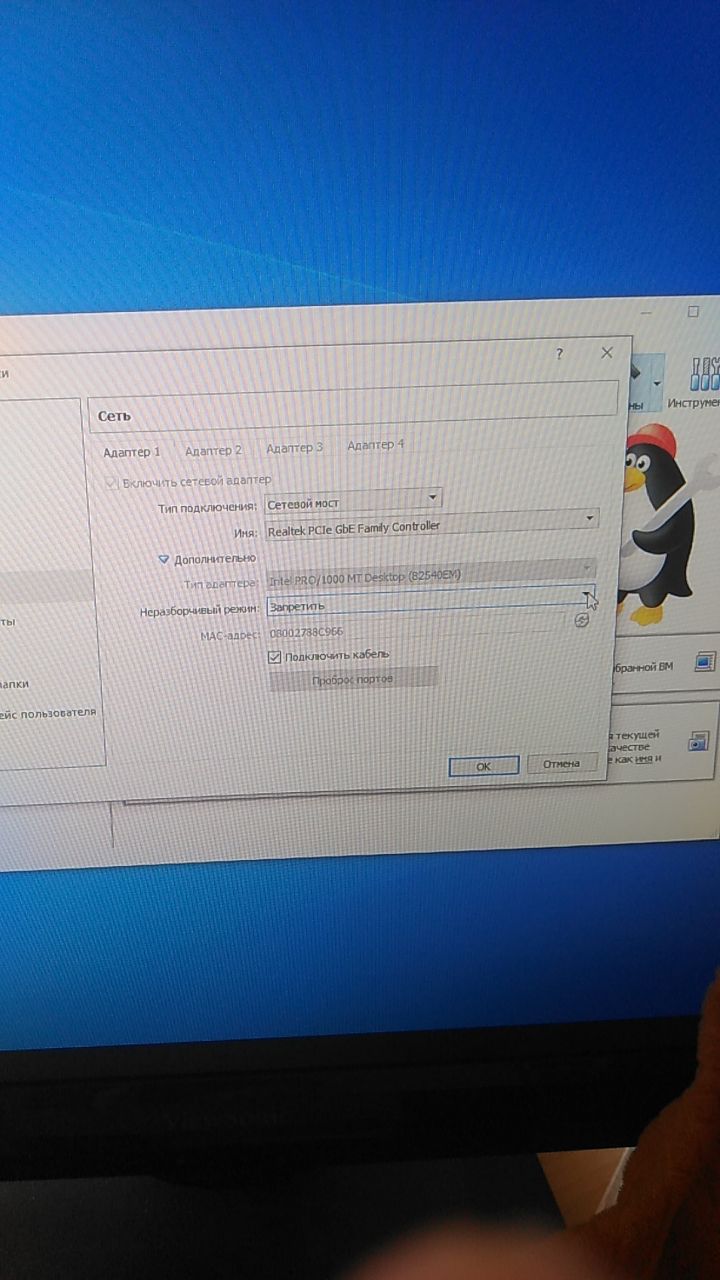This screenshot has width=720, height=1280.
Task: Toggle the Подключить кабель checkbox
Action: pyautogui.click(x=275, y=657)
